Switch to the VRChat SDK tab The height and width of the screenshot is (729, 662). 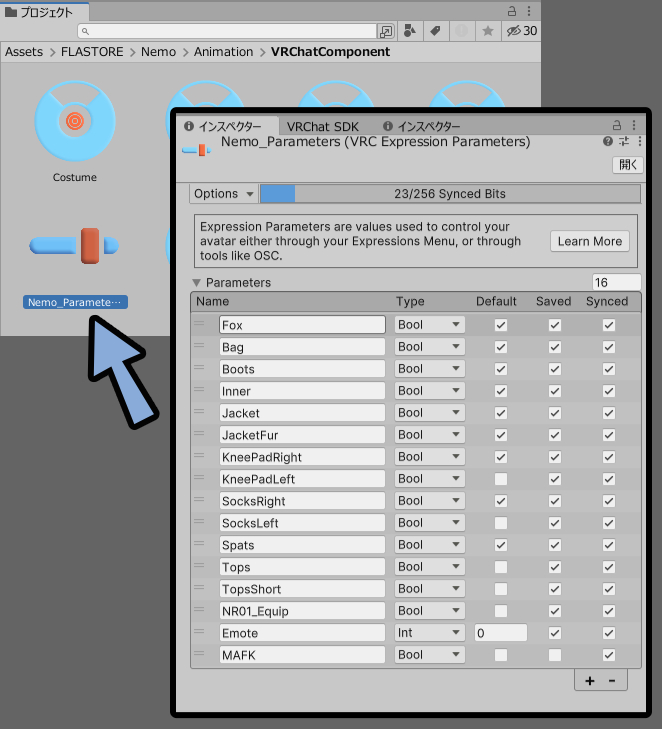pos(323,126)
